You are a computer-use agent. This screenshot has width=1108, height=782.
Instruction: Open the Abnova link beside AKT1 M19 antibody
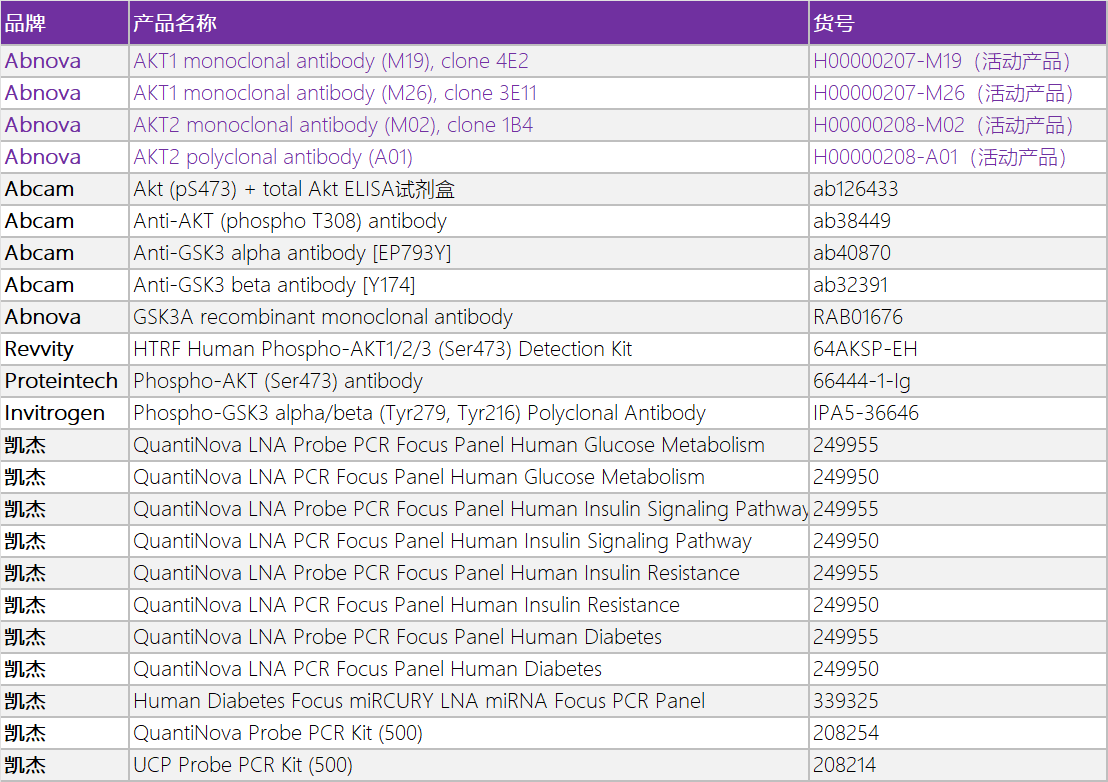point(42,61)
